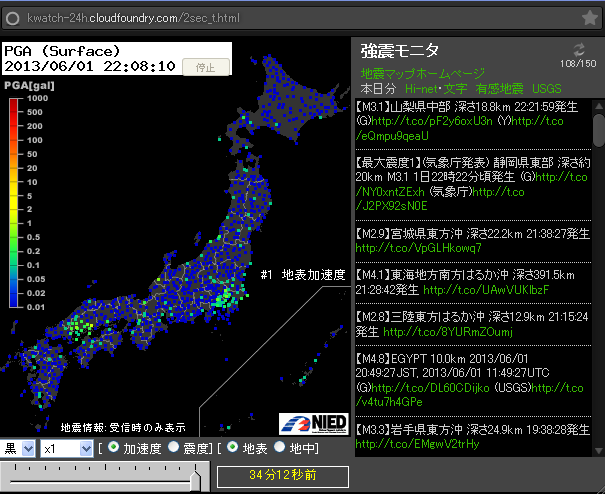Bookmark the page with the star icon
This screenshot has width=605, height=494.
pos(590,17)
